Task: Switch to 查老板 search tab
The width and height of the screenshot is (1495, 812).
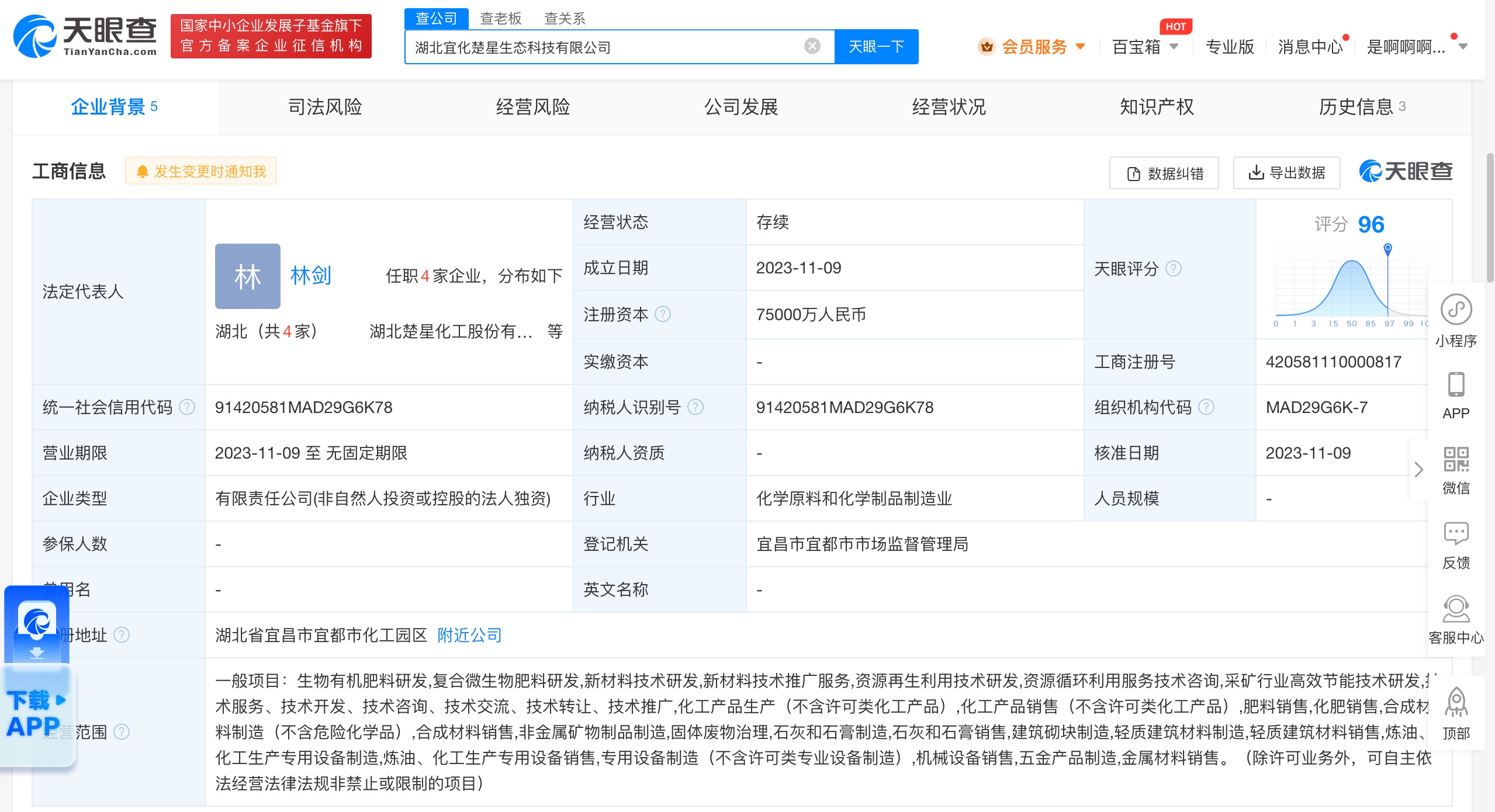Action: (500, 19)
